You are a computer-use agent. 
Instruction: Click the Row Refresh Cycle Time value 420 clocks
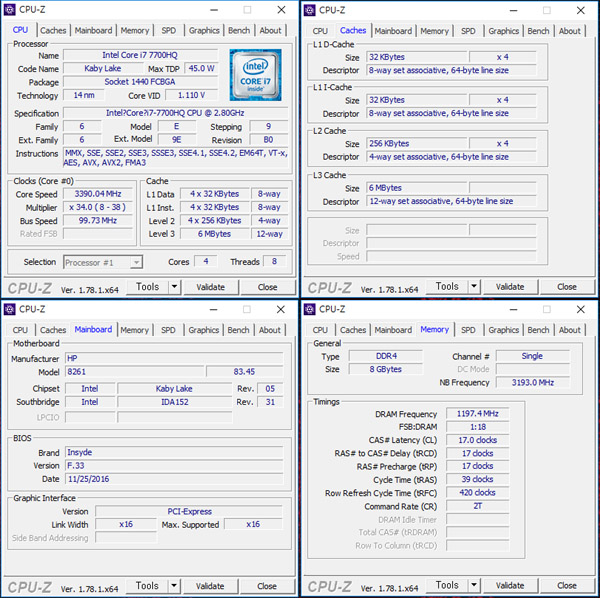[x=478, y=492]
